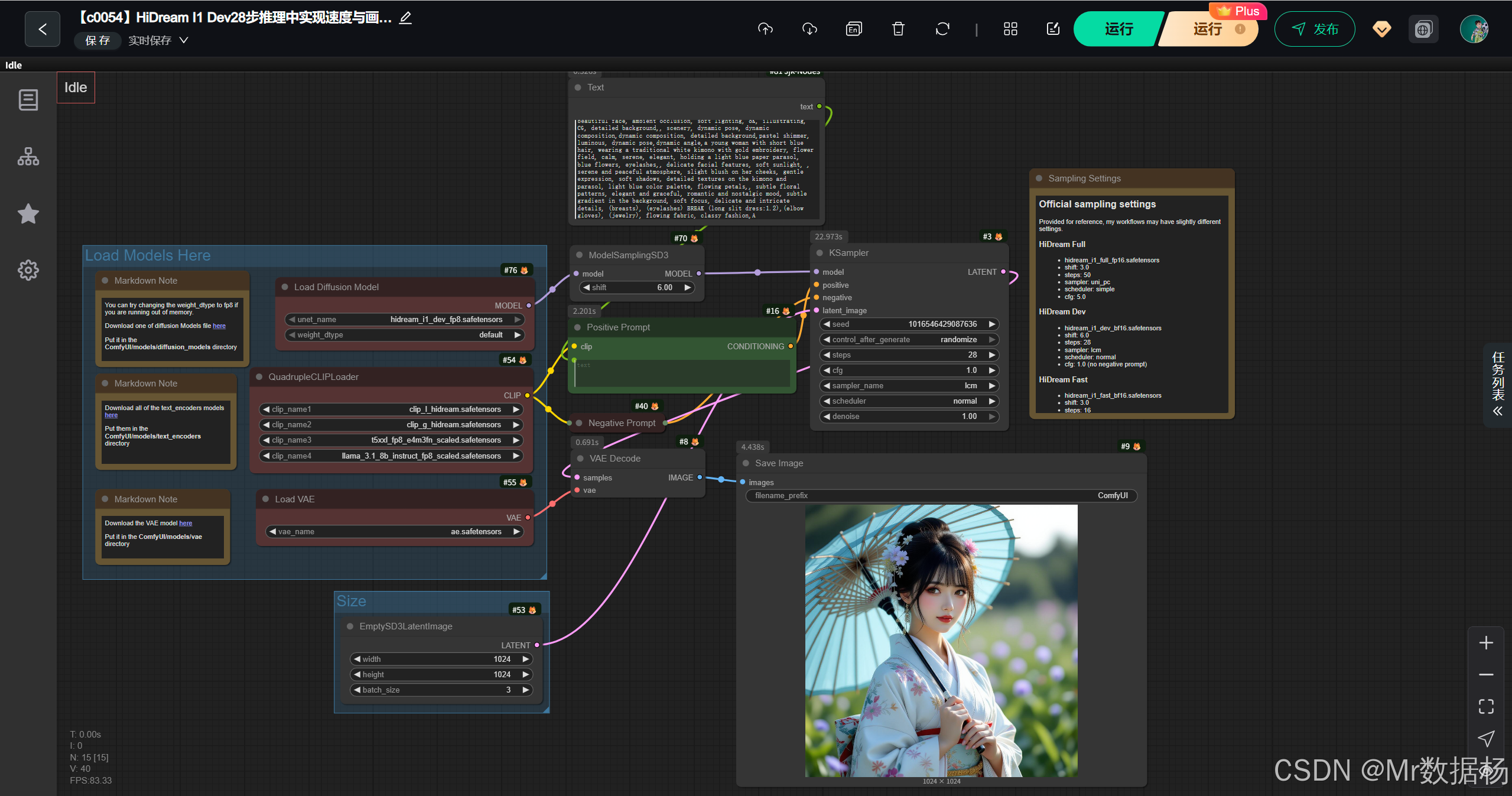Click the trash delete icon in toolbar
This screenshot has height=796, width=1512.
[x=898, y=29]
